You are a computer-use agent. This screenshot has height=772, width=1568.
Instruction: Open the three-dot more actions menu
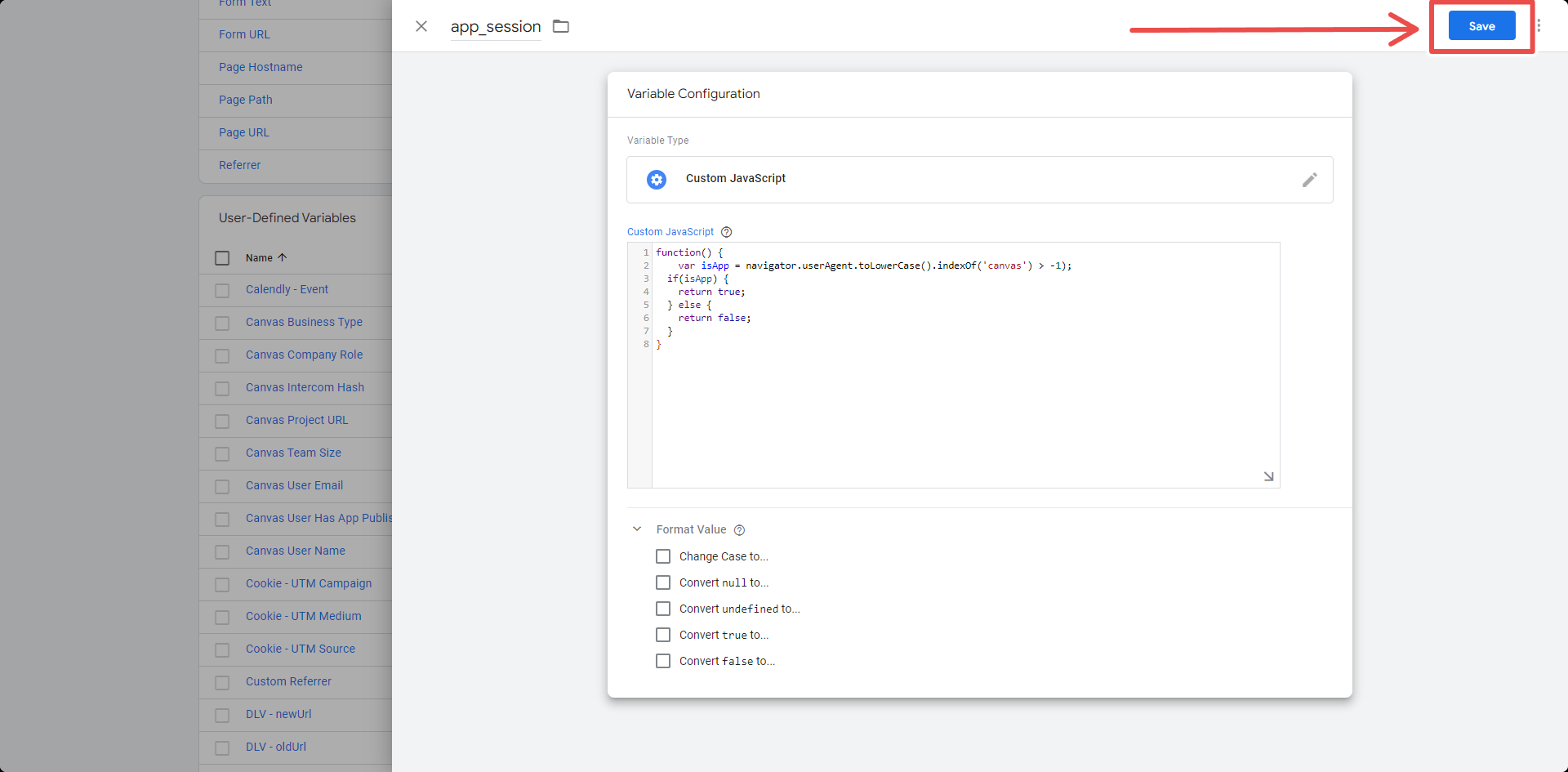coord(1539,26)
